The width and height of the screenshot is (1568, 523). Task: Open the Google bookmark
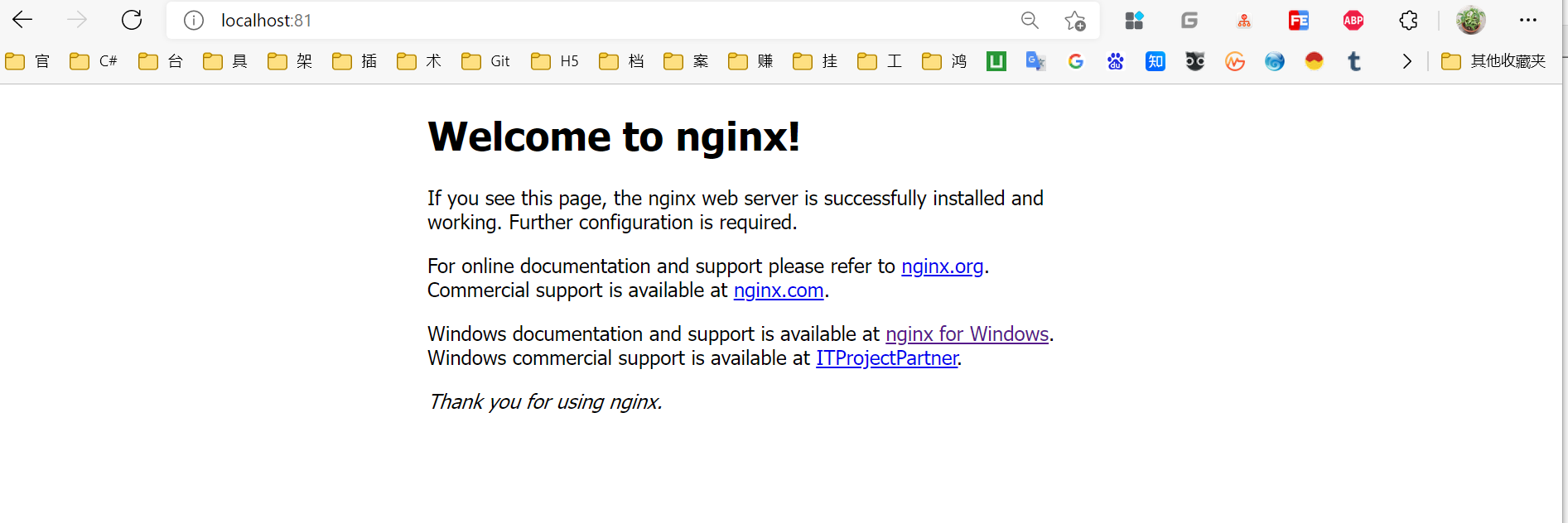point(1076,61)
